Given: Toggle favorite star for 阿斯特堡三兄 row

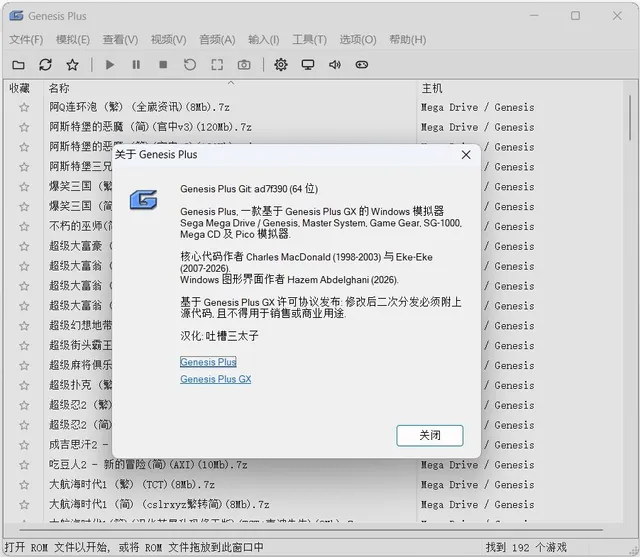Looking at the screenshot, I should [24, 167].
